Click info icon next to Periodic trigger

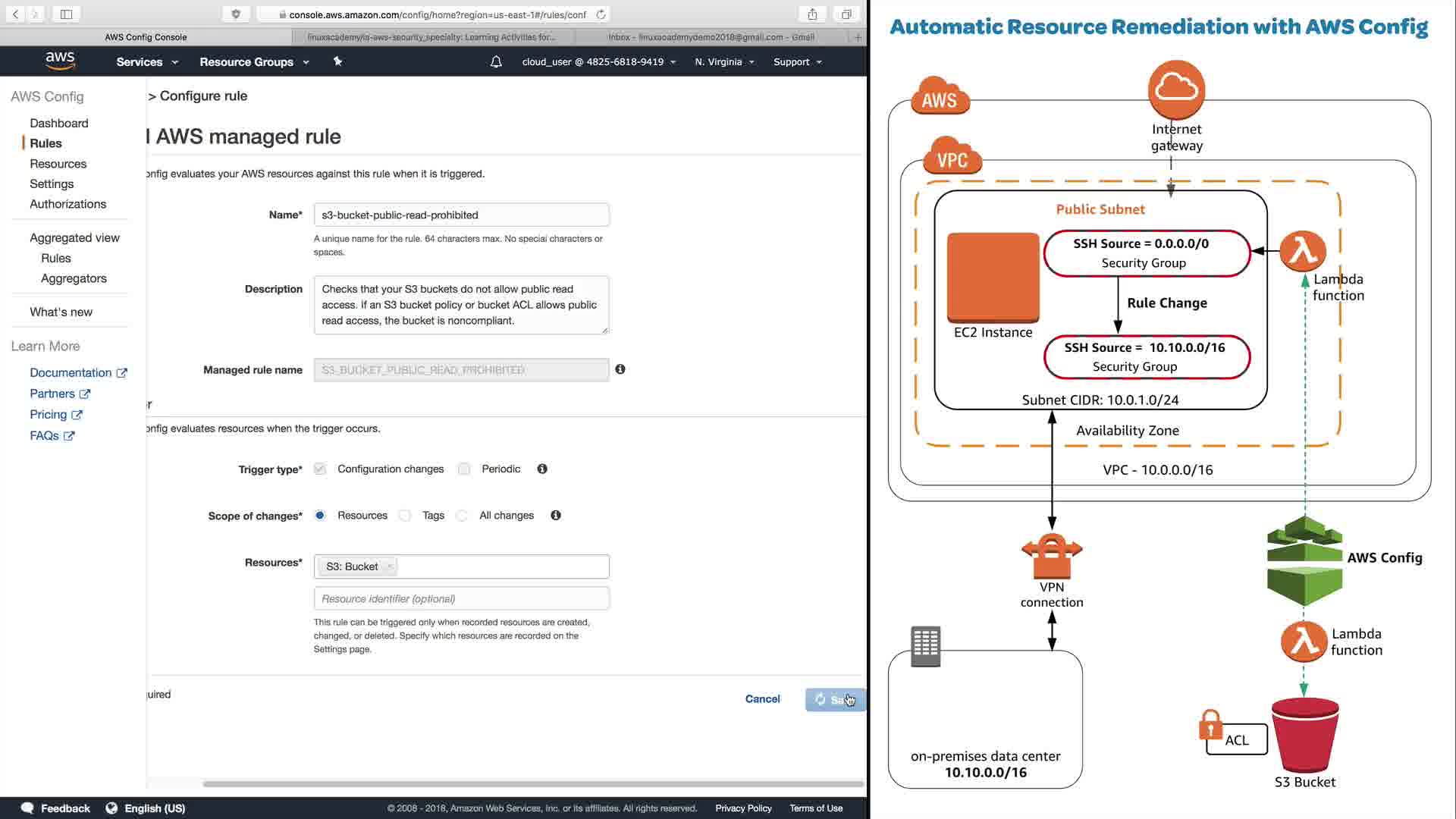542,469
